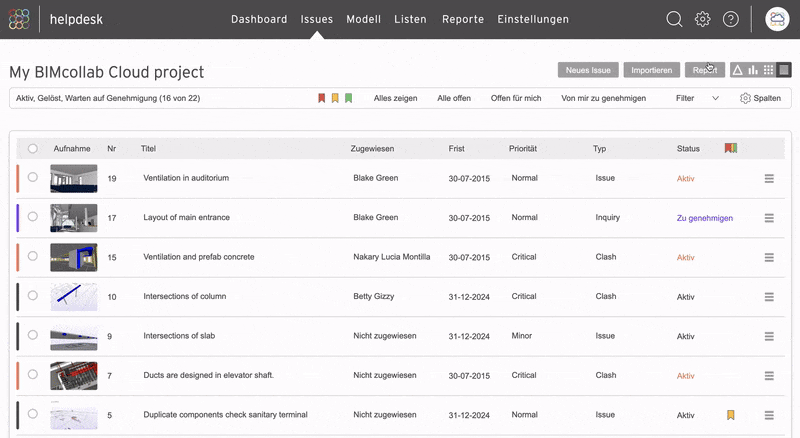Open the search magnifier in header
Screen dimensions: 800x438
pos(675,19)
